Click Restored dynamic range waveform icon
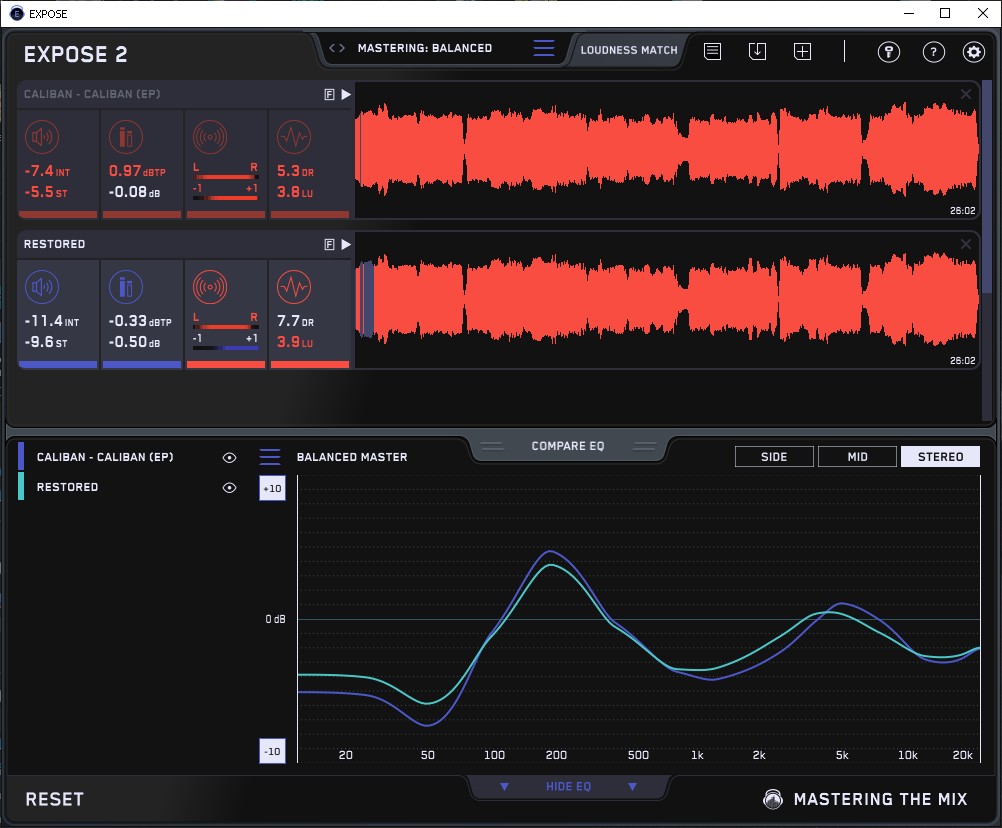 click(294, 287)
